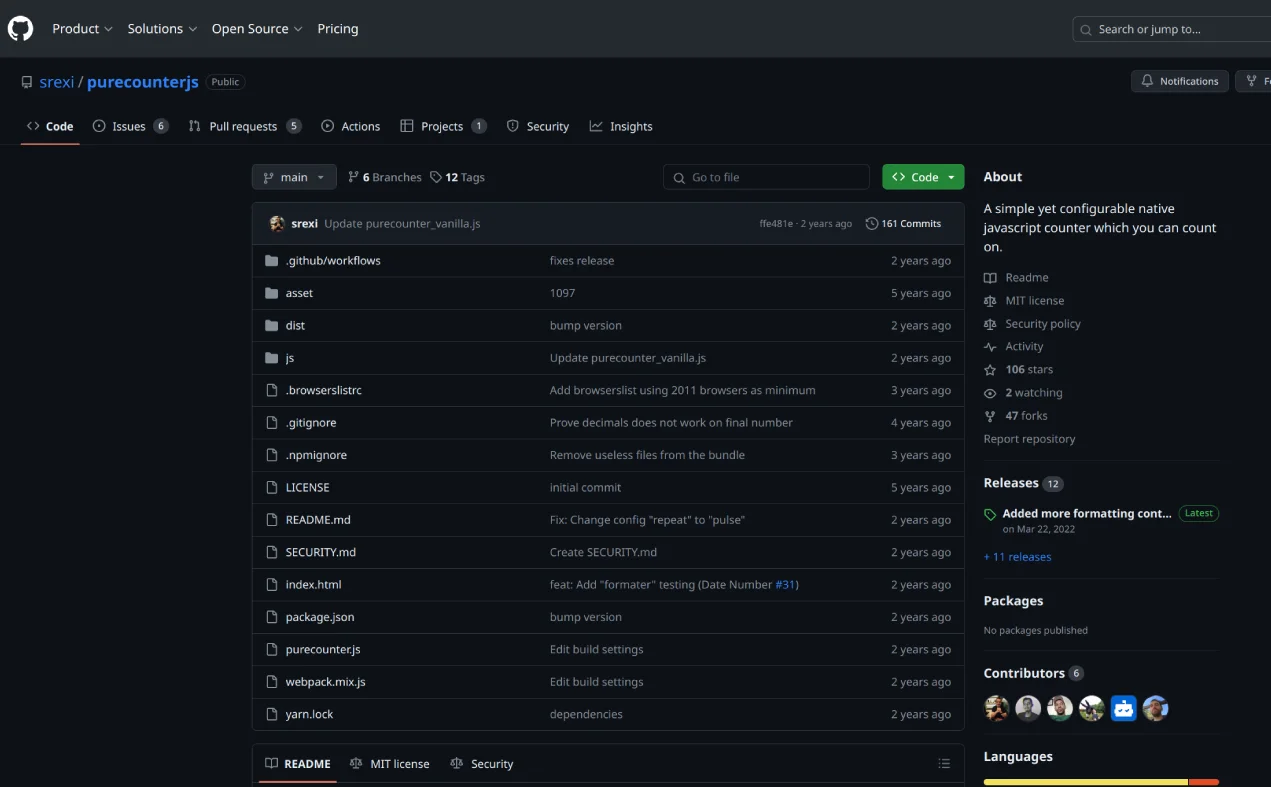The image size is (1271, 787).
Task: Select the Security tab below the file list
Action: [482, 763]
